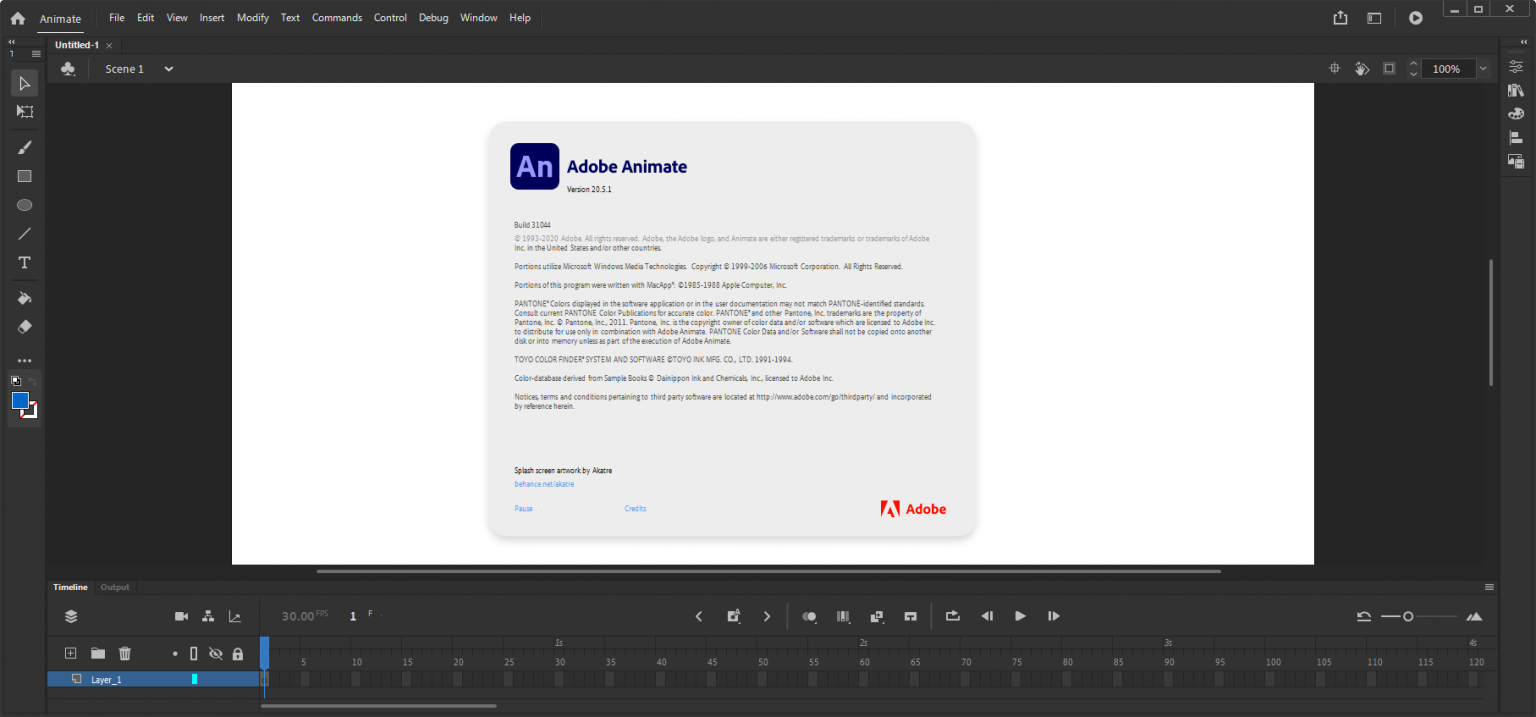Open the behance.net/akatre link
The height and width of the screenshot is (717, 1536).
[x=544, y=484]
